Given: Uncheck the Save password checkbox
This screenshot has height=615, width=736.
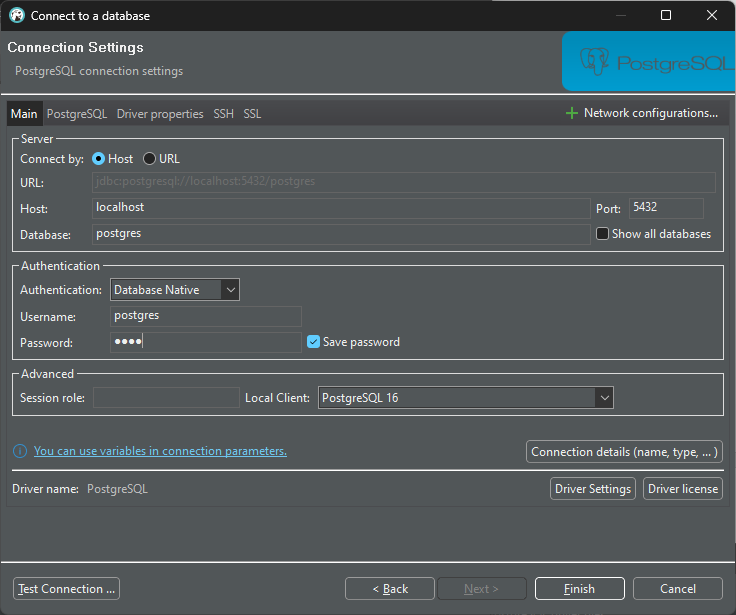Looking at the screenshot, I should pos(313,342).
